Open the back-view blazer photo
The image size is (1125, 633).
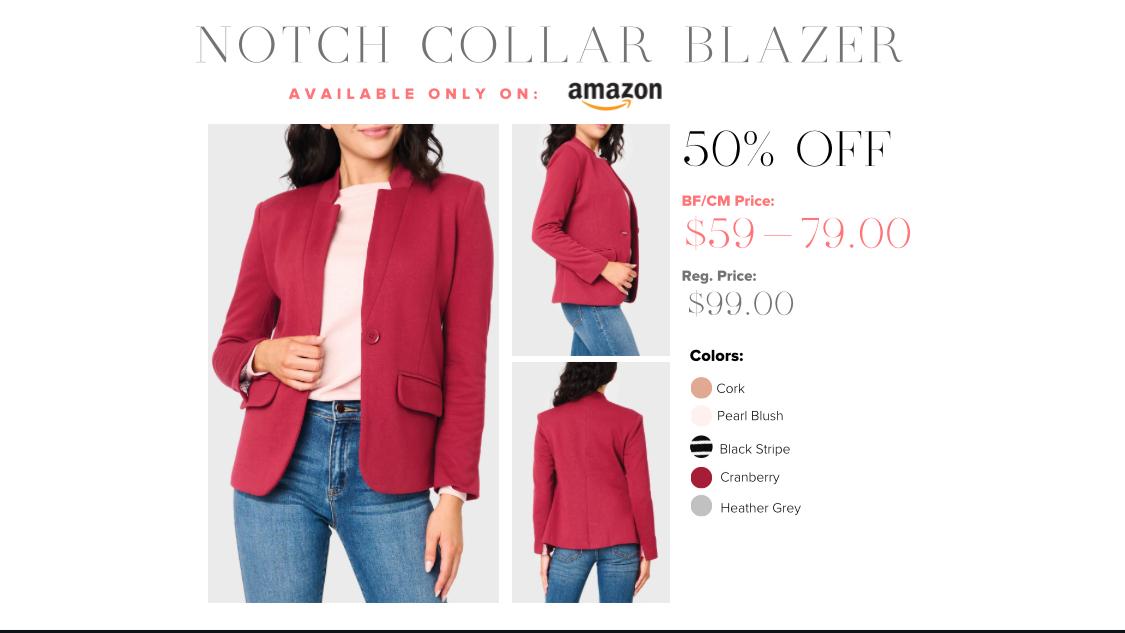pyautogui.click(x=590, y=482)
